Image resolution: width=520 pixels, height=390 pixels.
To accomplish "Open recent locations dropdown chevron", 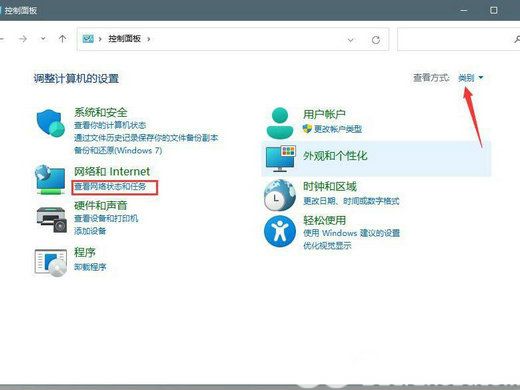I will pyautogui.click(x=43, y=39).
